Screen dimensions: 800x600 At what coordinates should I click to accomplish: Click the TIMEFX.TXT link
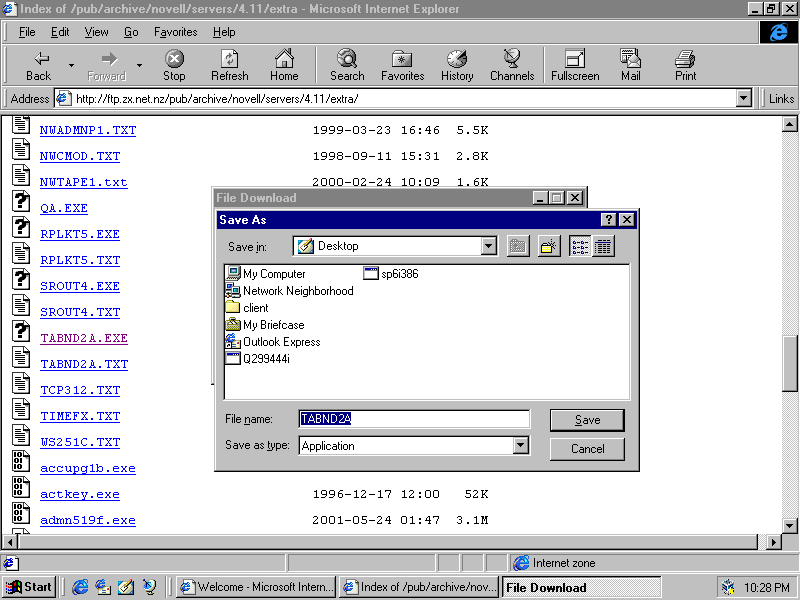[80, 417]
